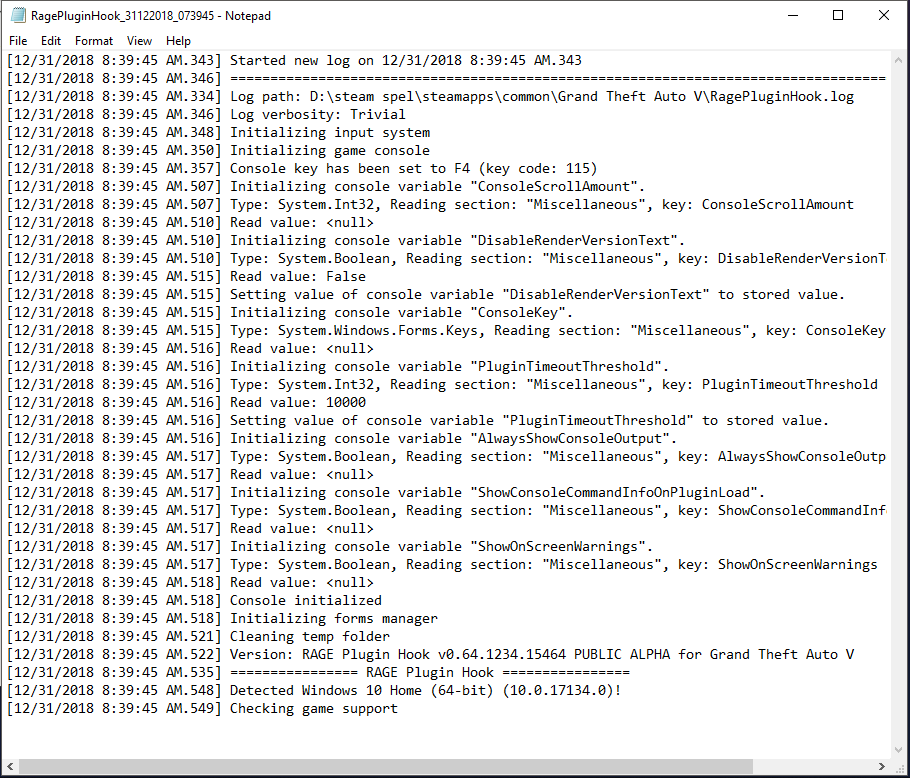Click the 'Log verbosity: Trivial' line

[x=206, y=114]
